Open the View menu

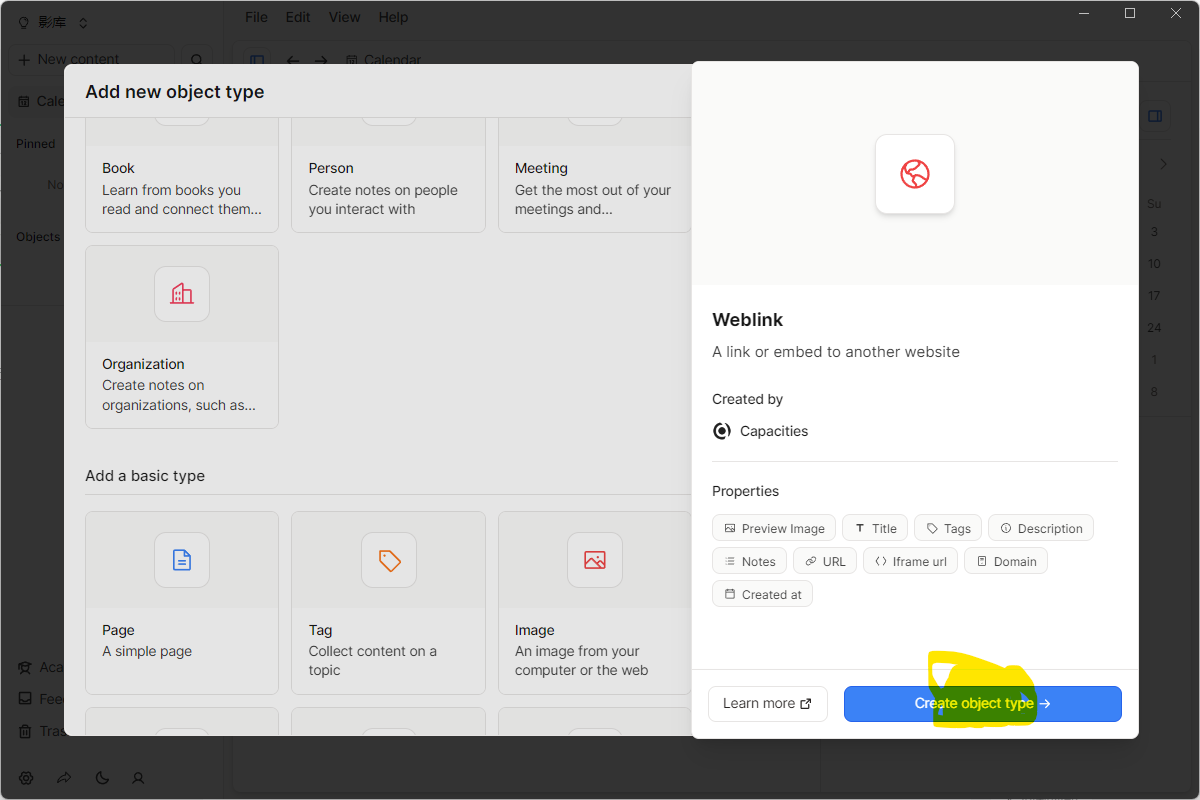344,17
